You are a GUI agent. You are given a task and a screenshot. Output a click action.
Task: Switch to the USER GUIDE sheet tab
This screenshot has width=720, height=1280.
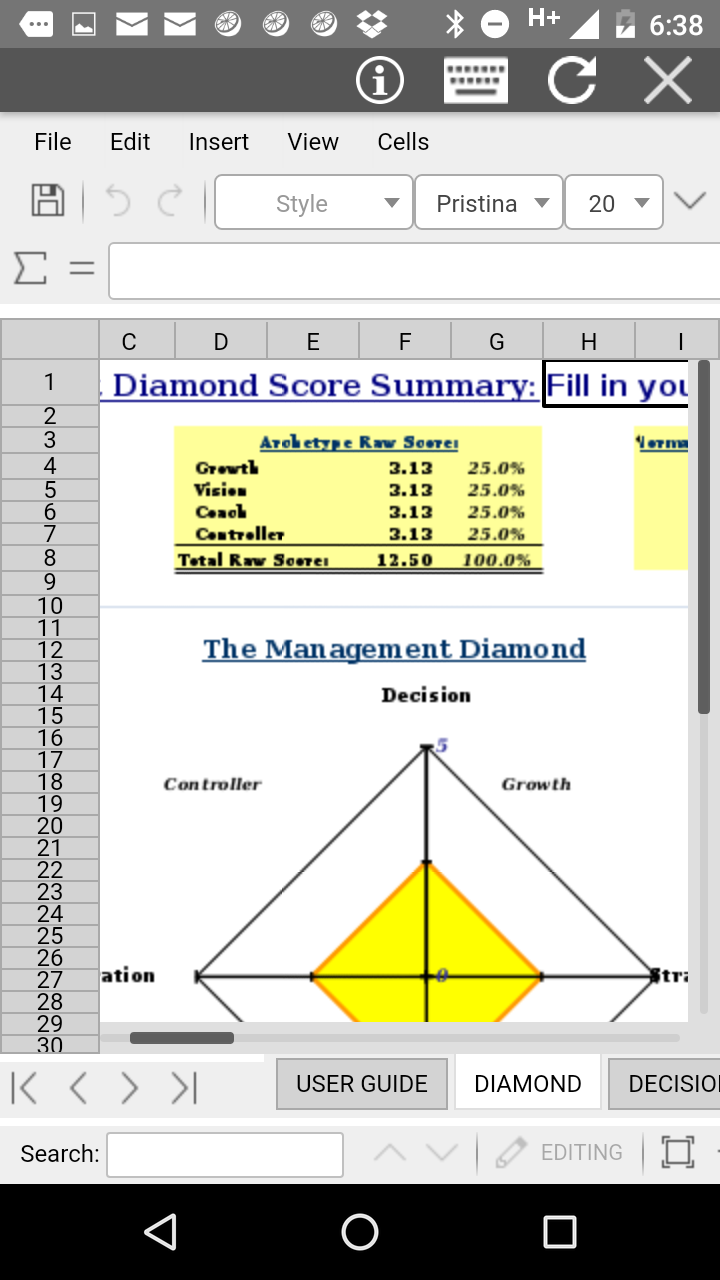[x=362, y=1084]
